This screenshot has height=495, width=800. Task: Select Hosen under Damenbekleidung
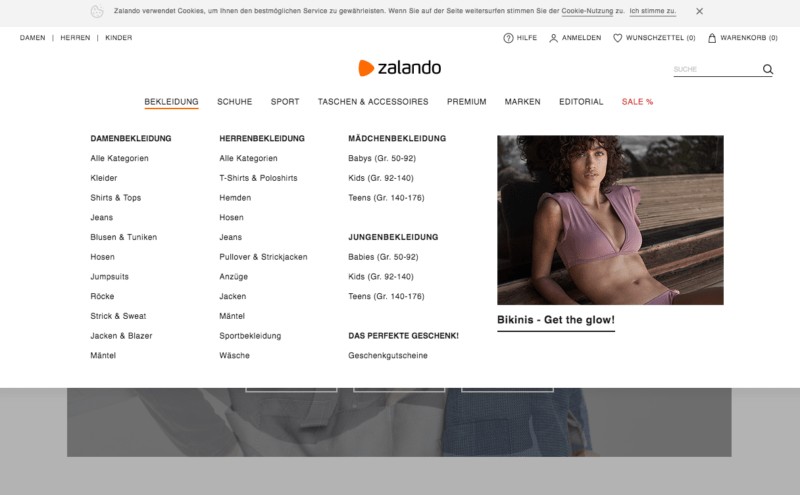pyautogui.click(x=102, y=257)
